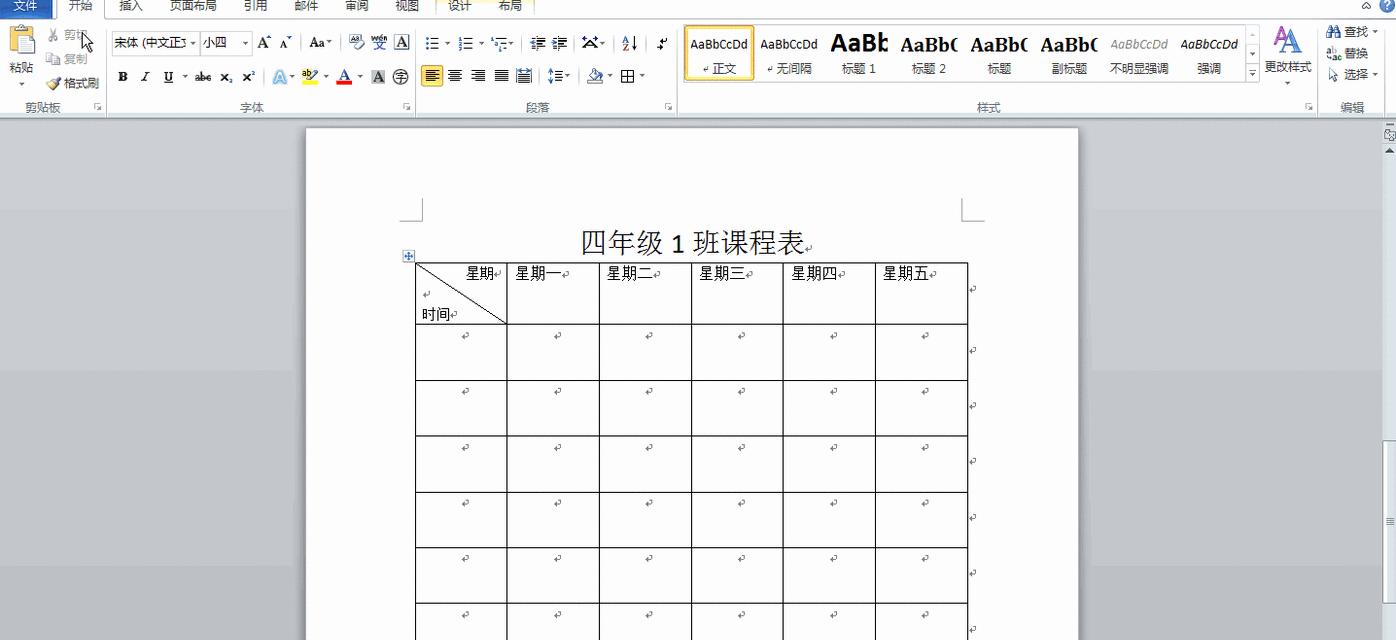The width and height of the screenshot is (1396, 640).
Task: Toggle superscript formatting
Action: pos(248,77)
